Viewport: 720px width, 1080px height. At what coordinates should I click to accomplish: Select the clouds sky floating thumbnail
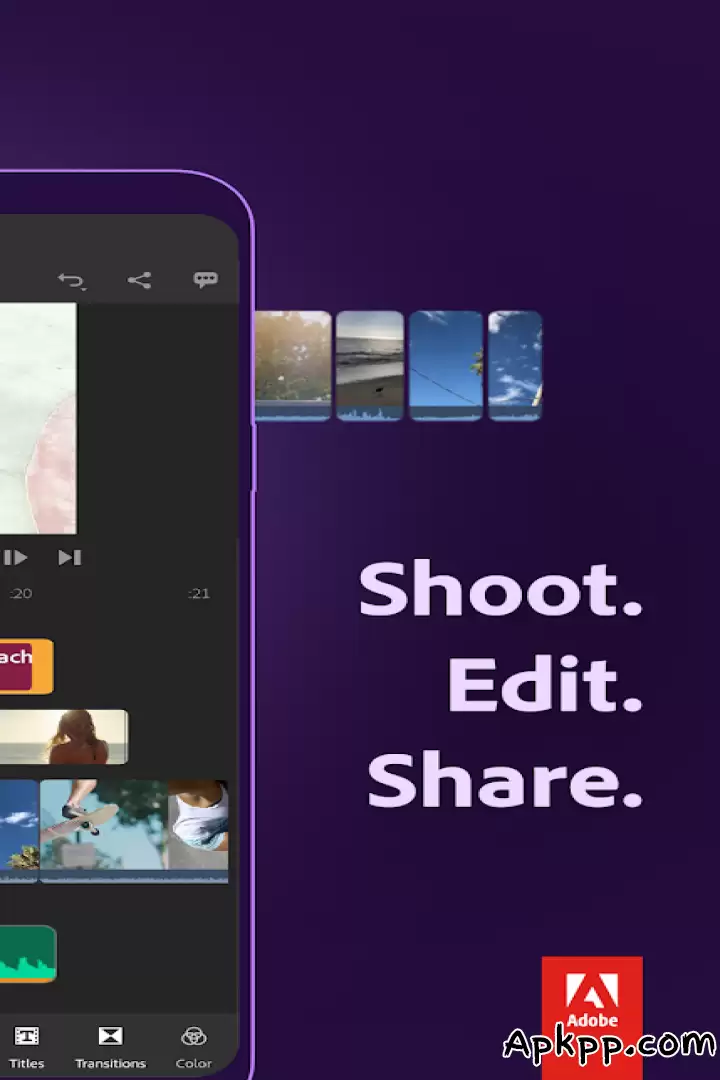515,366
